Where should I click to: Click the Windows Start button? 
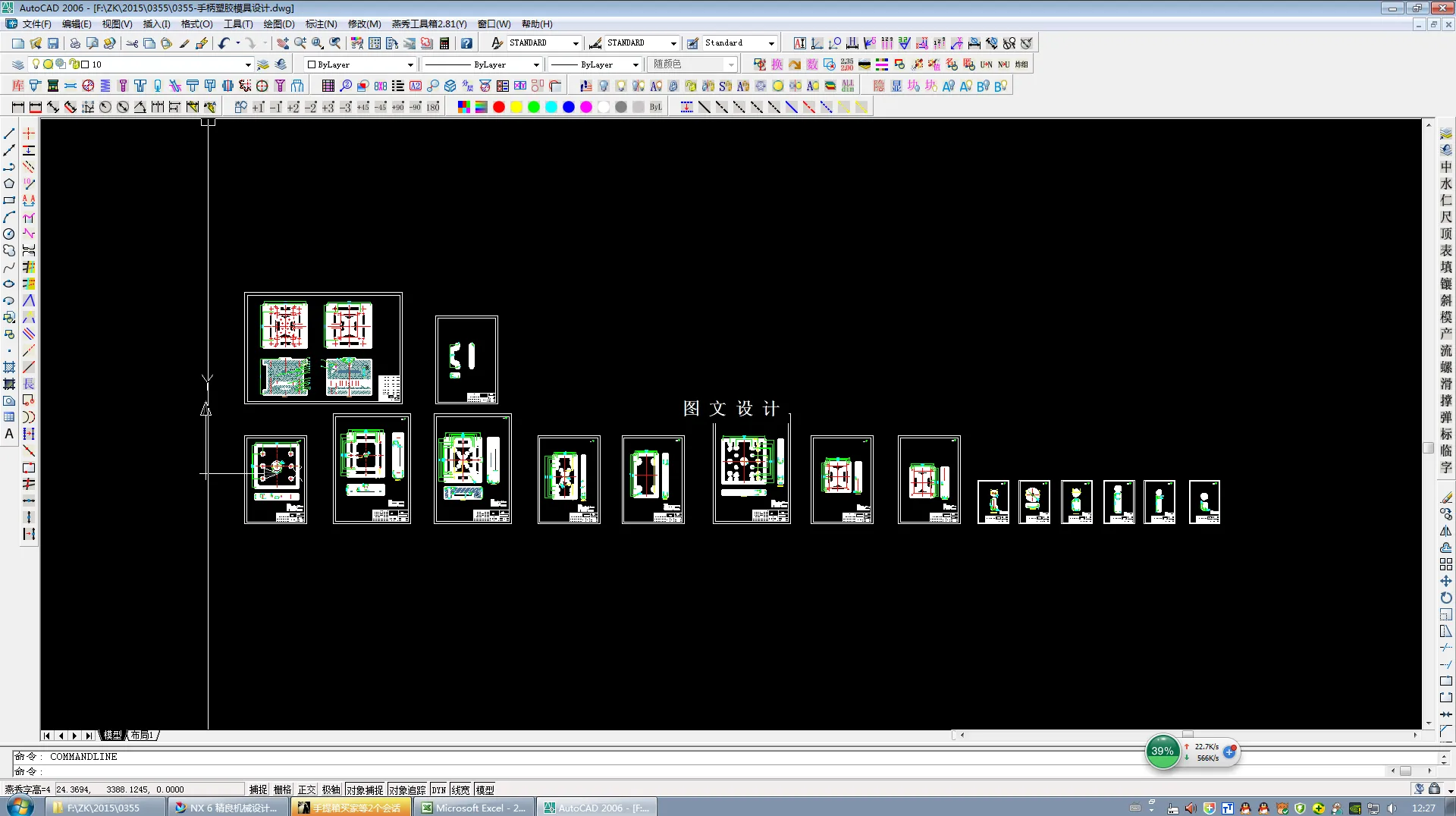[x=20, y=806]
